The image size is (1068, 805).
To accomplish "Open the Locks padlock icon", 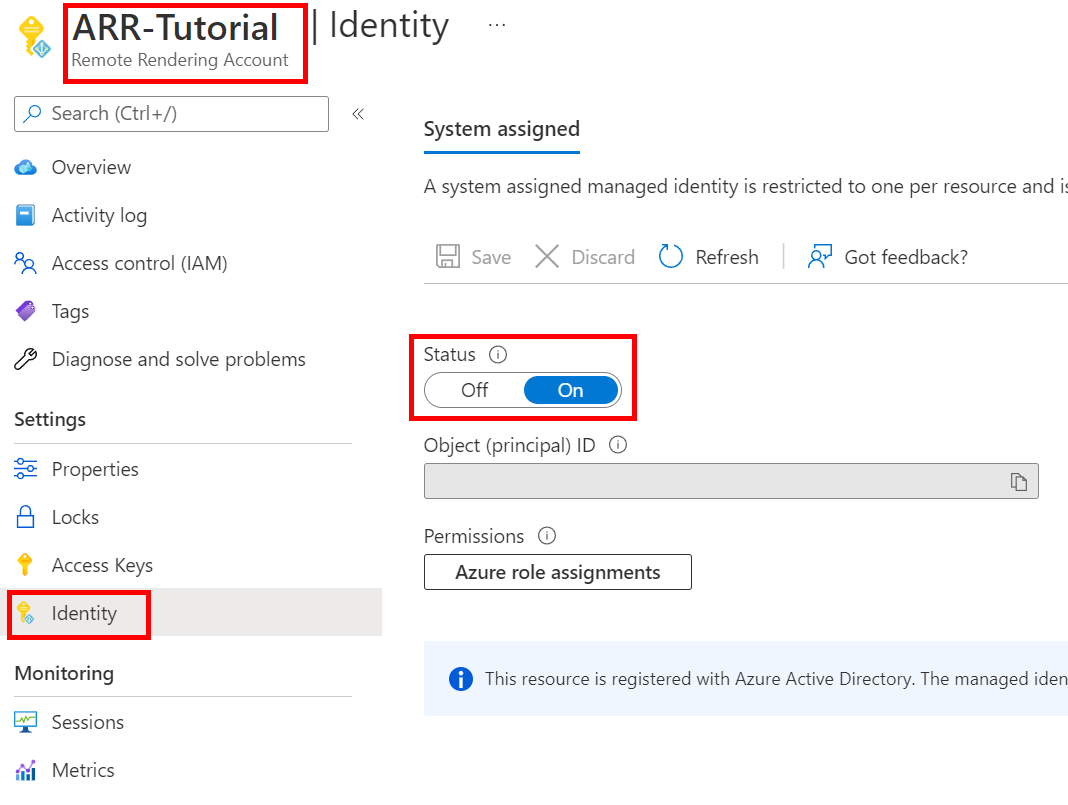I will (x=25, y=517).
